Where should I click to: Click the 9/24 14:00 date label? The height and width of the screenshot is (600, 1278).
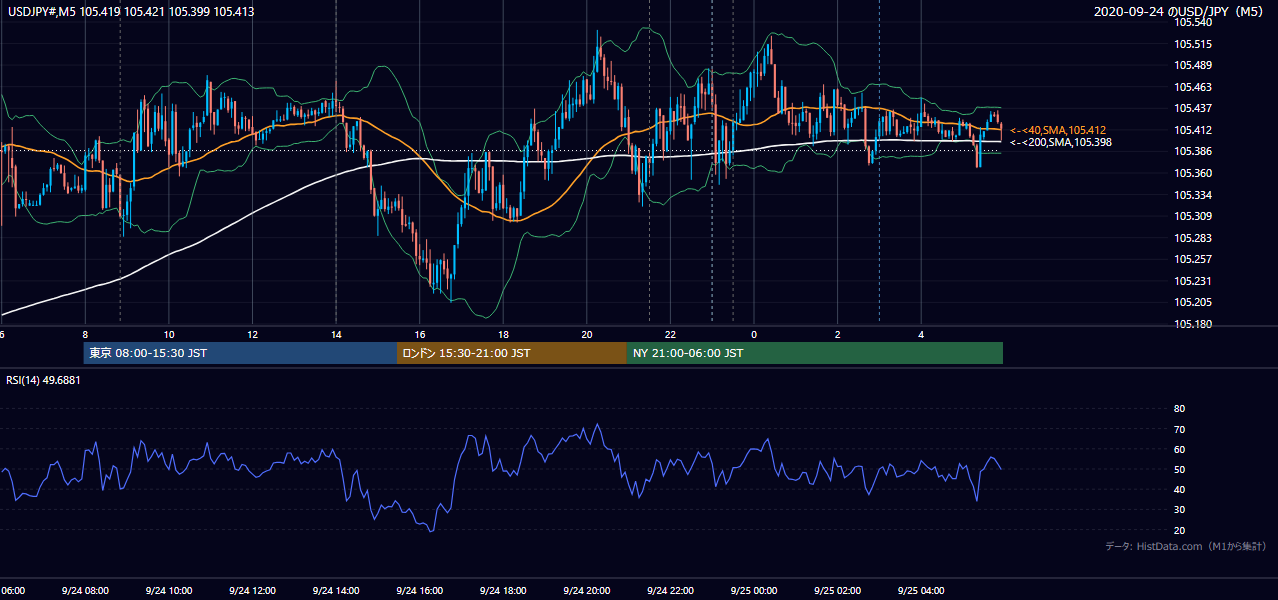click(336, 591)
